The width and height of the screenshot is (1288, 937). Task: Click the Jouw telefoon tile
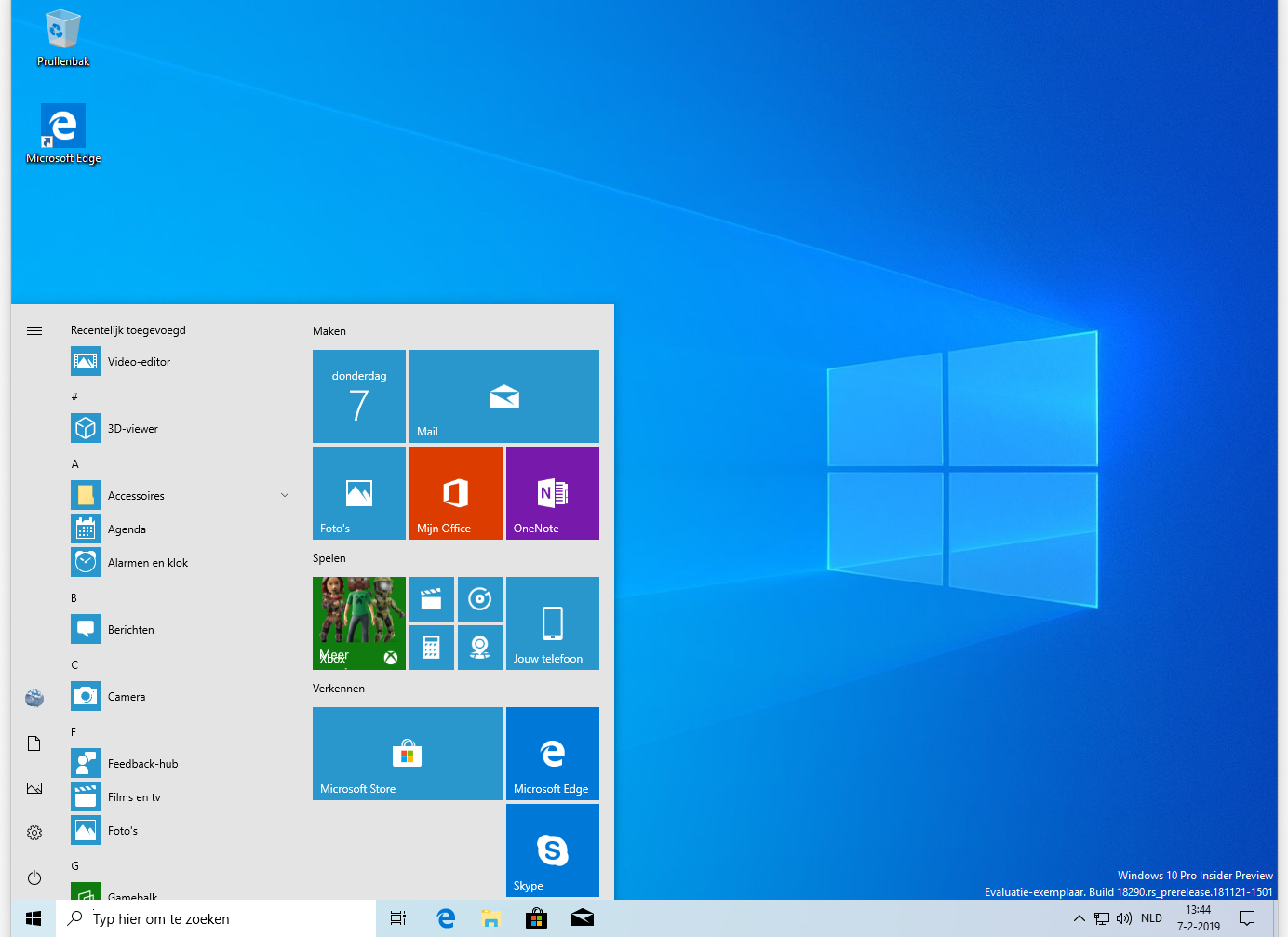(552, 623)
